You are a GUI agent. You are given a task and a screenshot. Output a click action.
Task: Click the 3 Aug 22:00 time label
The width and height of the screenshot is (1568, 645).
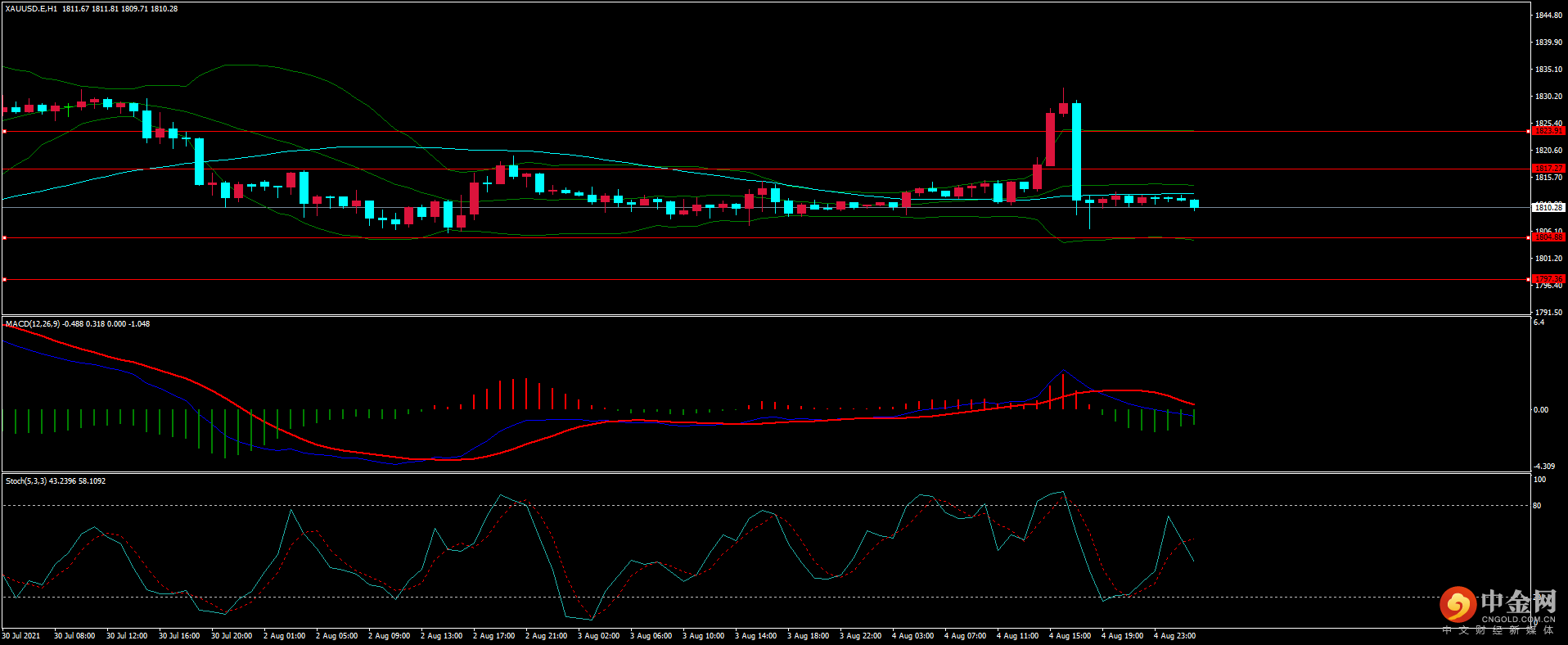pos(860,636)
